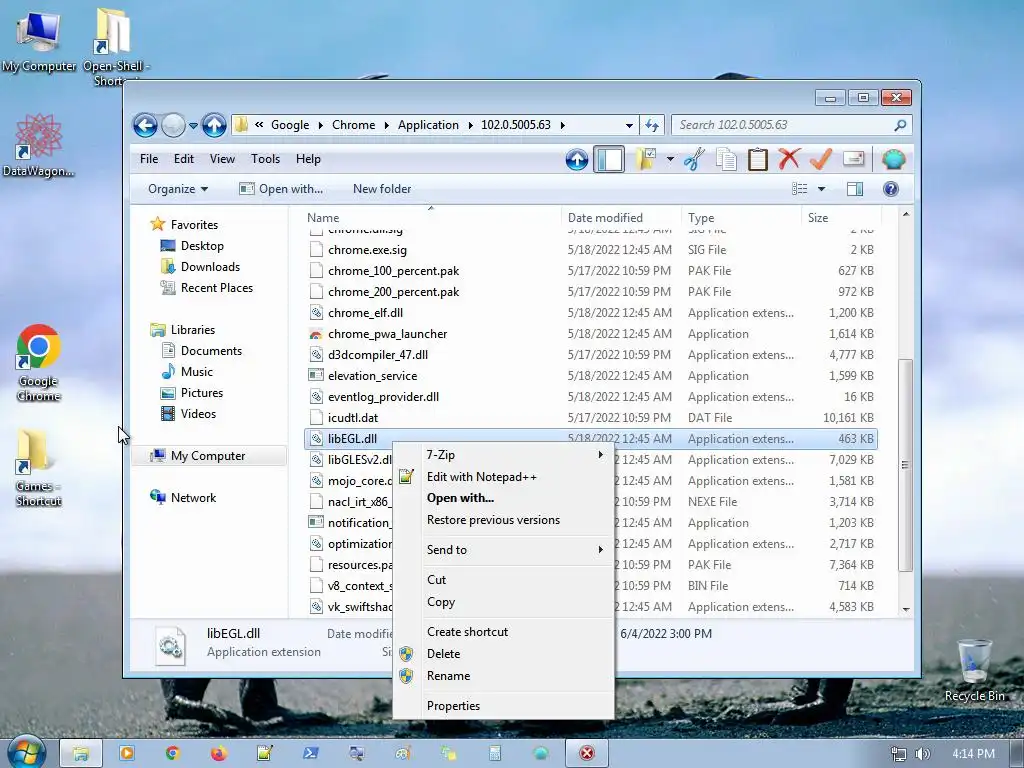
Task: Click the Refresh button beside address bar
Action: pos(652,125)
